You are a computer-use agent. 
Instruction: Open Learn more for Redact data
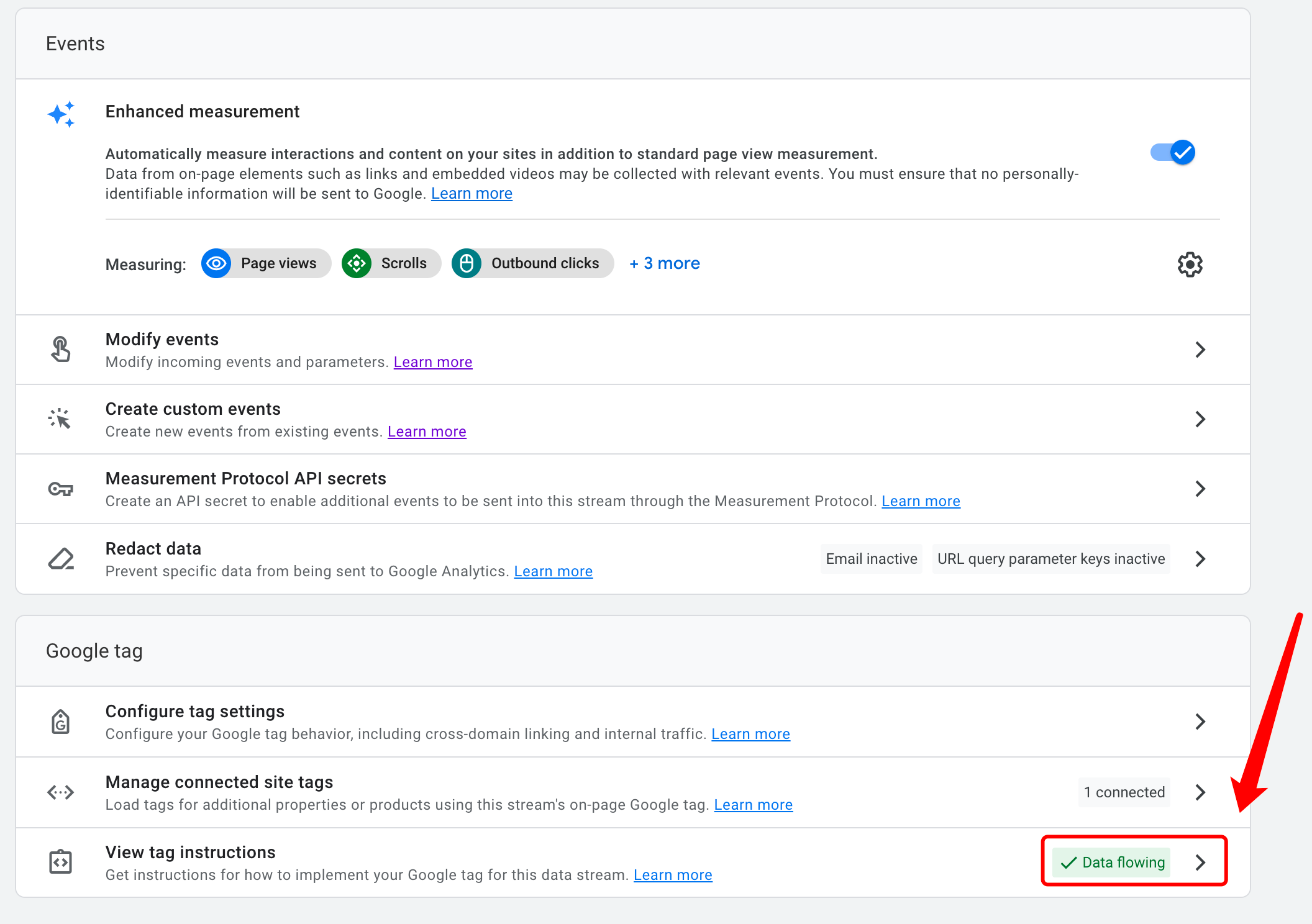coord(553,571)
